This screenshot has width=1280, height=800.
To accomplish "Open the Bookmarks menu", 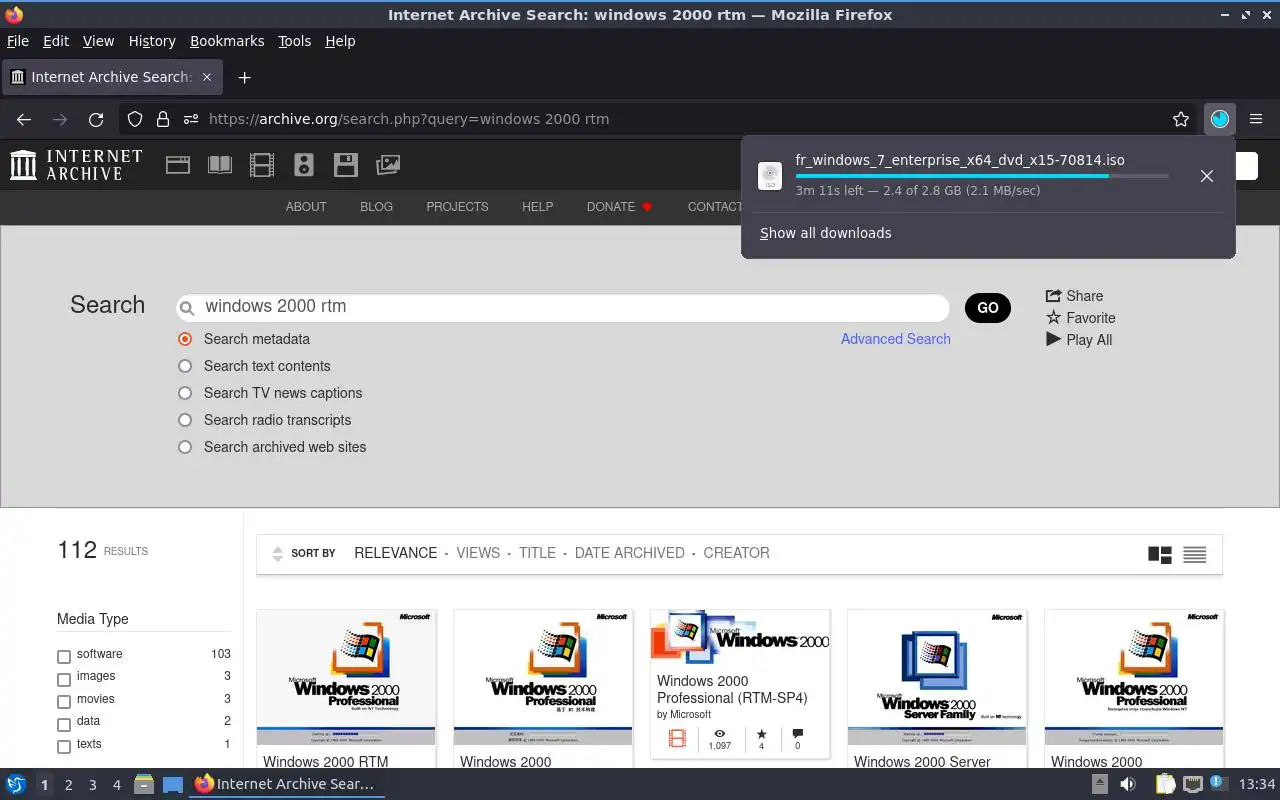I will point(227,41).
